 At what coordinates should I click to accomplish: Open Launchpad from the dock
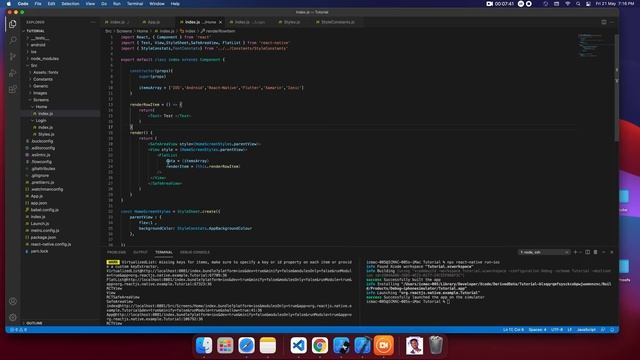point(225,345)
